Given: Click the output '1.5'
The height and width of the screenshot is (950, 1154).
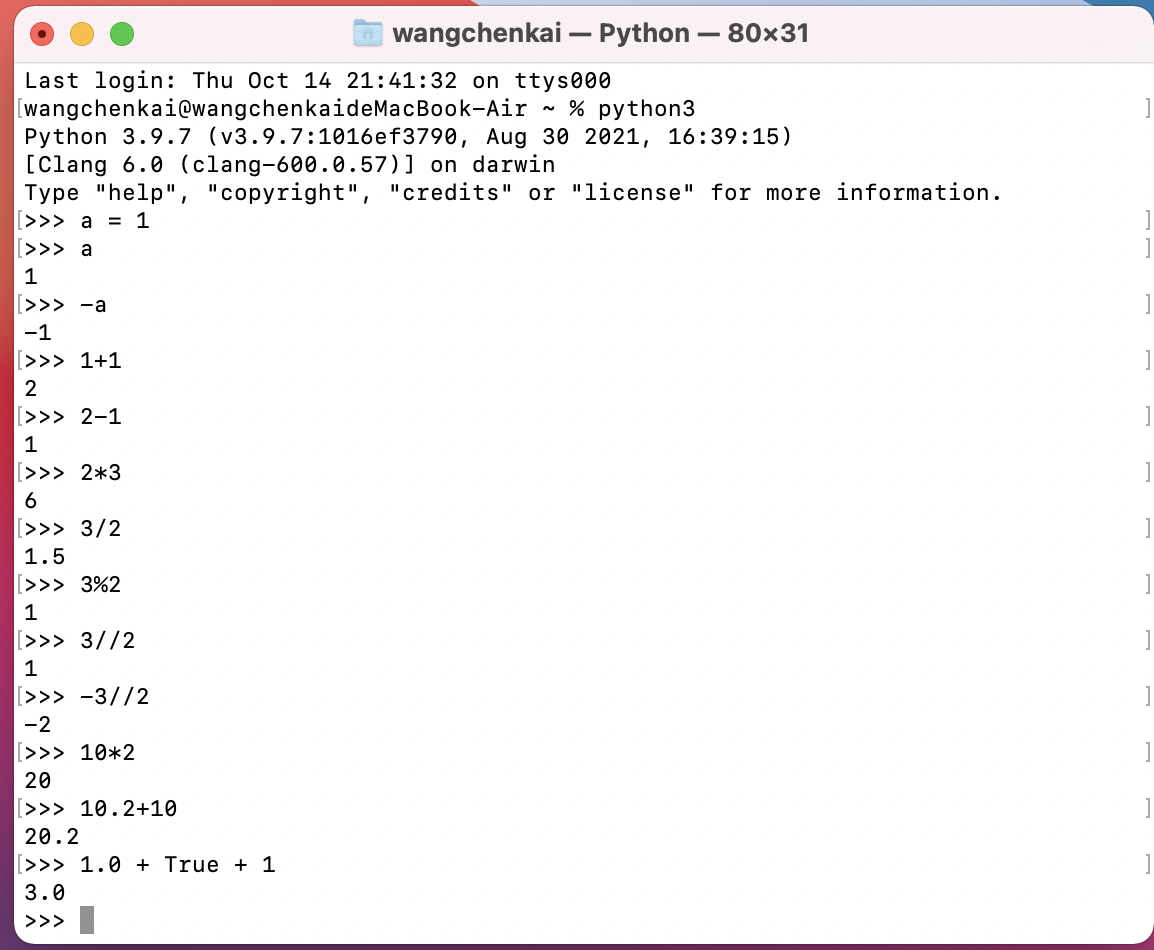Looking at the screenshot, I should click(45, 557).
